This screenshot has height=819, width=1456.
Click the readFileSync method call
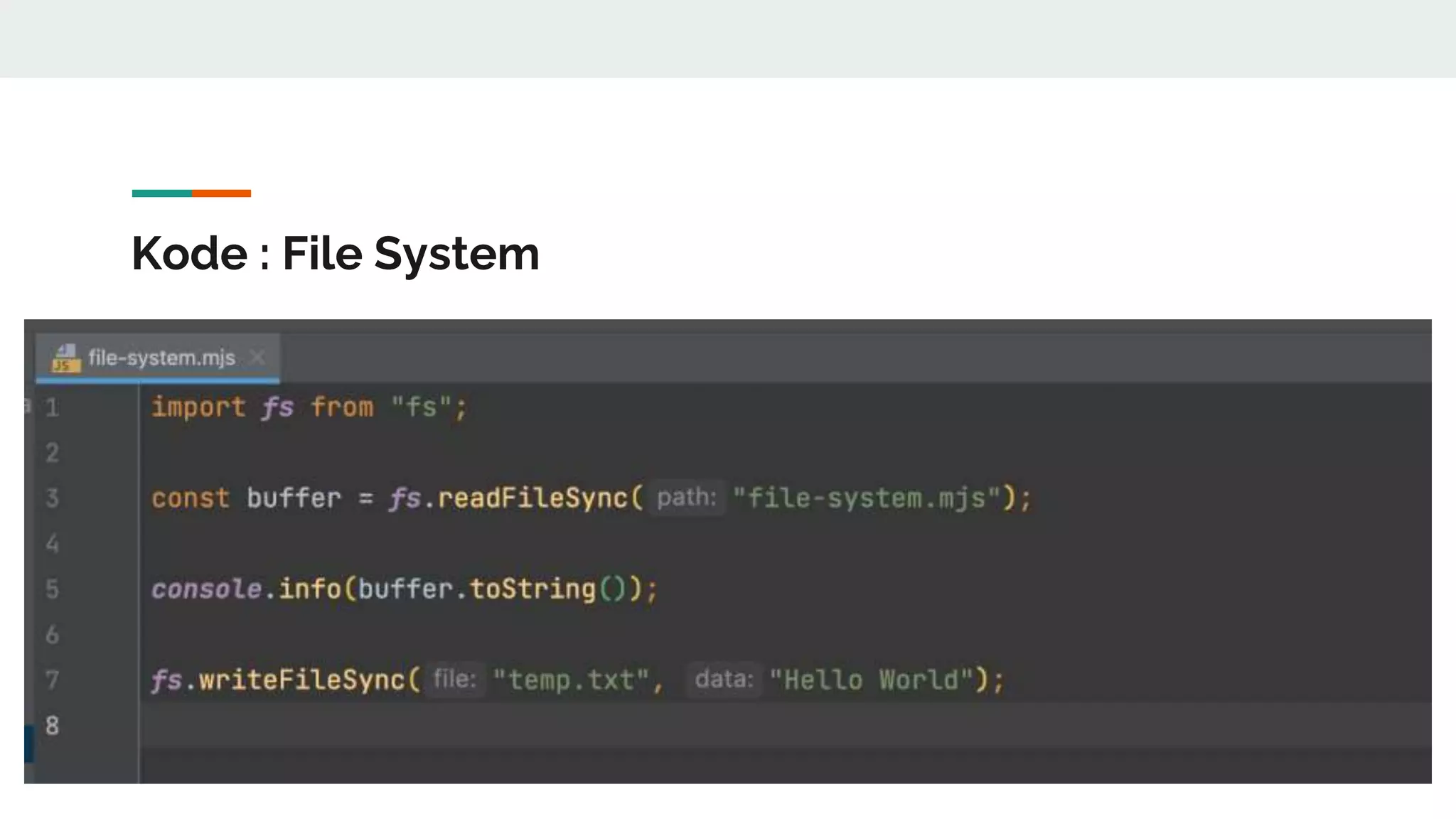click(532, 498)
